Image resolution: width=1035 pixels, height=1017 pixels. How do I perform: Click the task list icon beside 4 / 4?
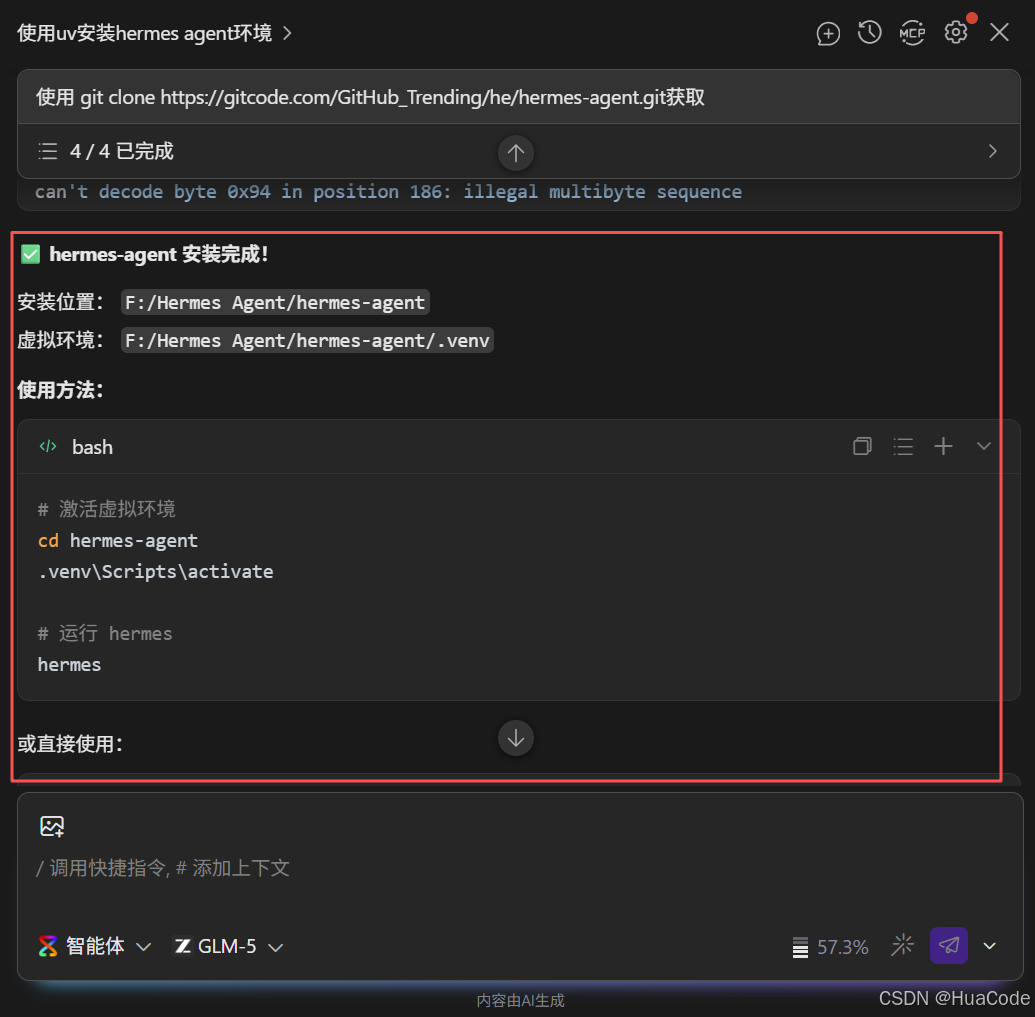coord(48,151)
